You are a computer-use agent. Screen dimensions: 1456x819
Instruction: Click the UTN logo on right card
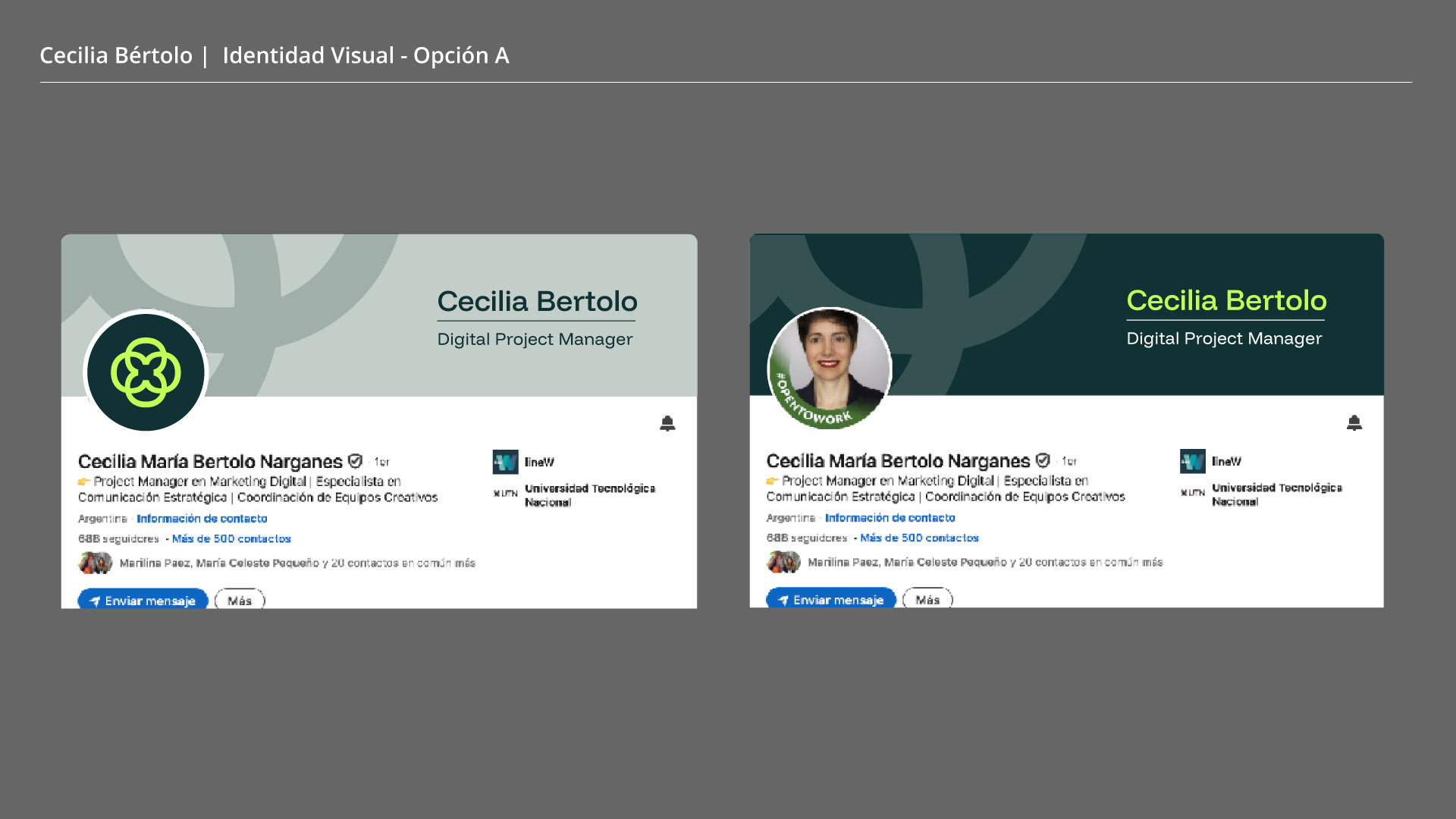1192,493
